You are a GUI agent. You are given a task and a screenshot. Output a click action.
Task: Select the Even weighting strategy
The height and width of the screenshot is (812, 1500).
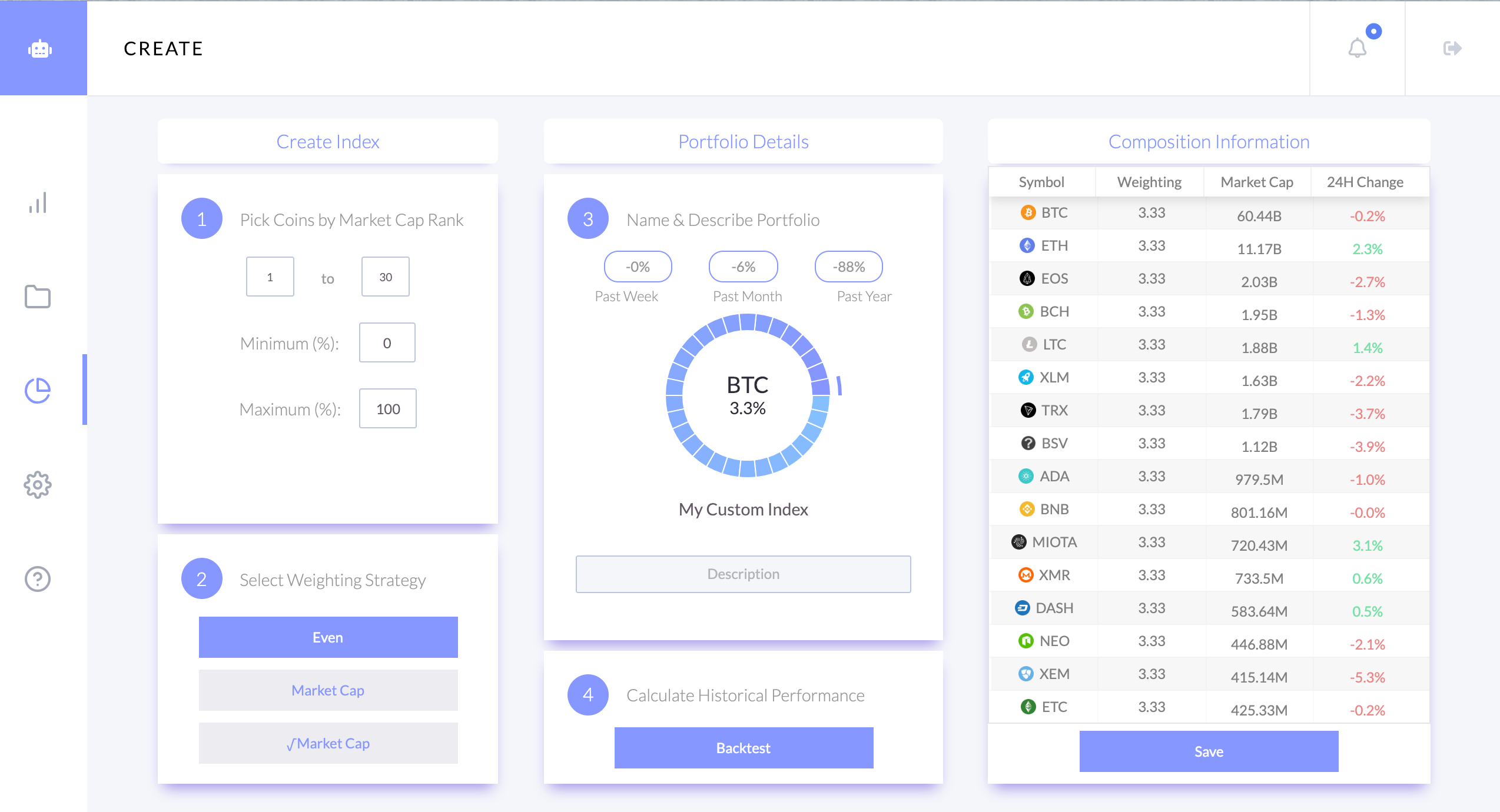(x=328, y=637)
